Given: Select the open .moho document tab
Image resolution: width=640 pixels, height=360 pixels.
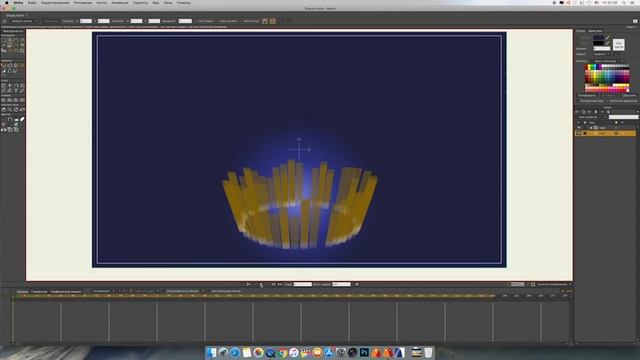Looking at the screenshot, I should click(x=15, y=15).
